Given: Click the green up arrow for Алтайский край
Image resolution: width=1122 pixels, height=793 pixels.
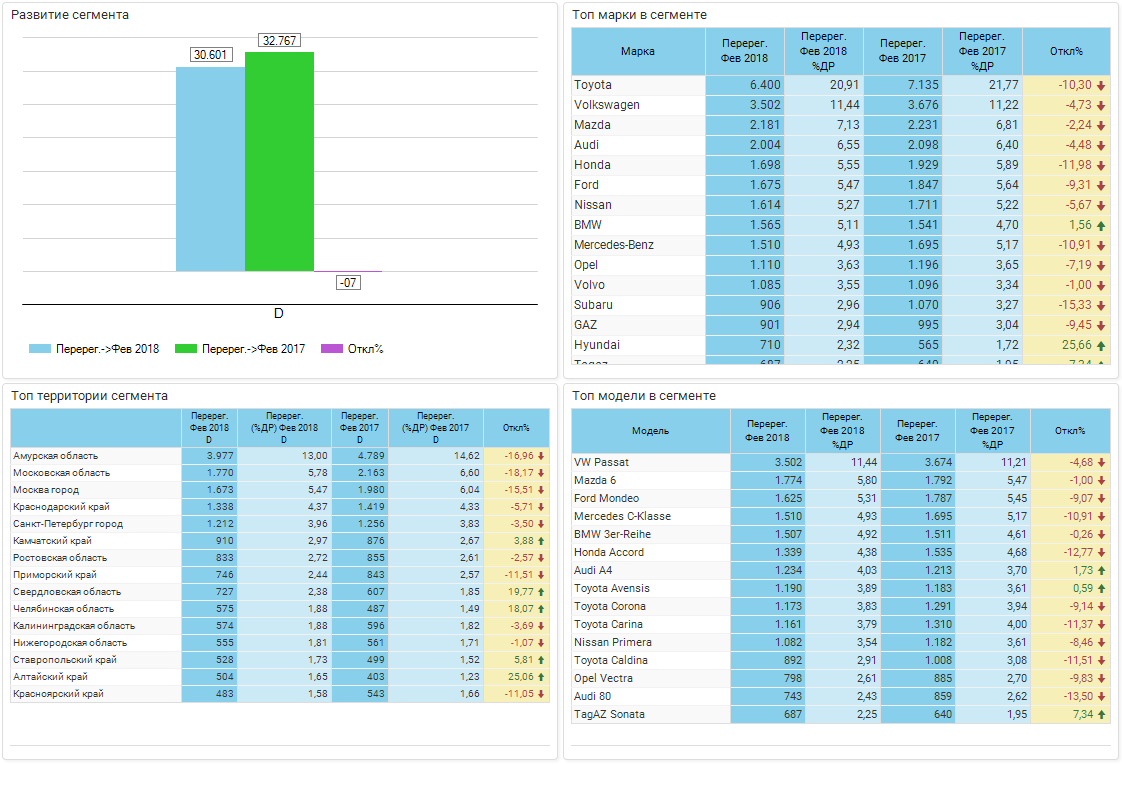Looking at the screenshot, I should point(541,677).
